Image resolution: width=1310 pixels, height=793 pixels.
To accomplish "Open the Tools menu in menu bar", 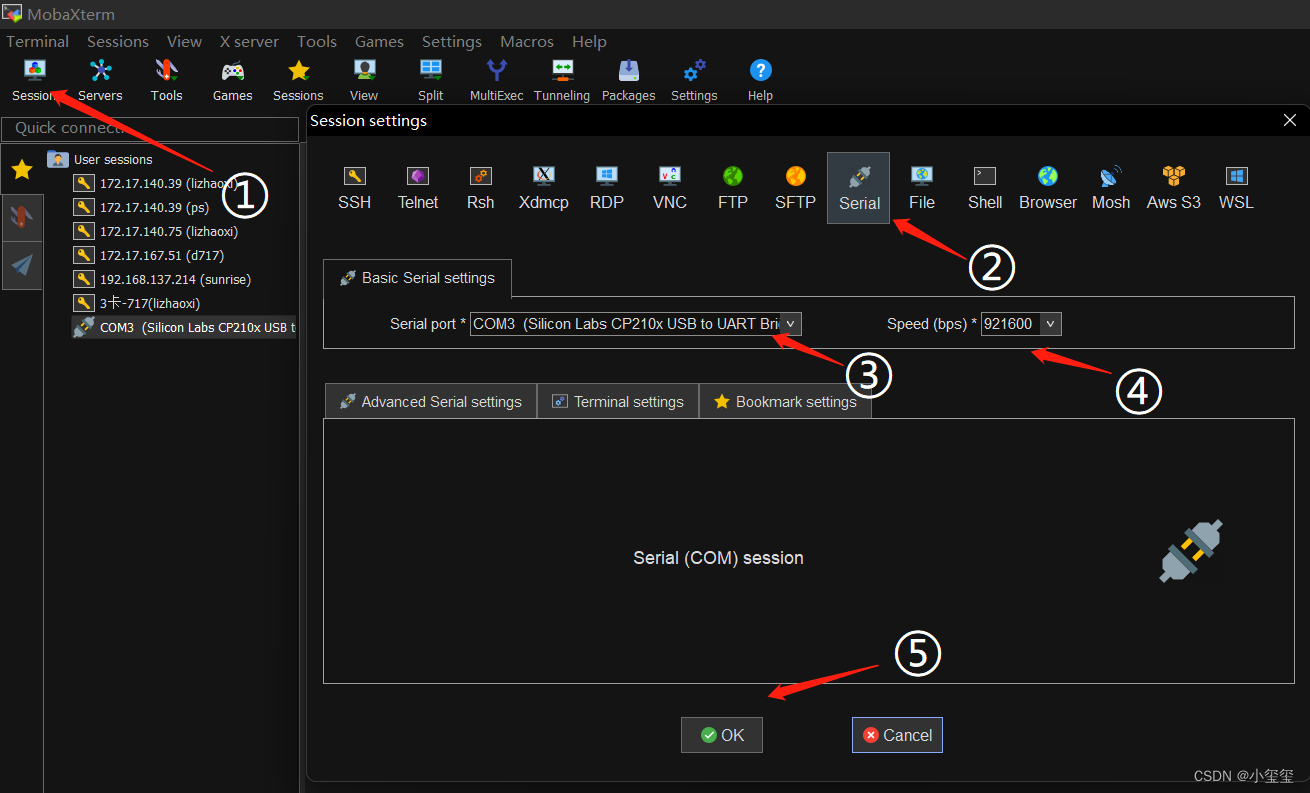I will [317, 41].
